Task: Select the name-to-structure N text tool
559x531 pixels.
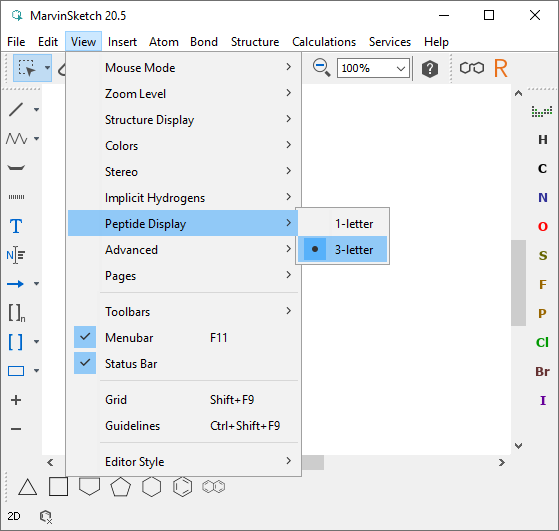Action: click(16, 255)
